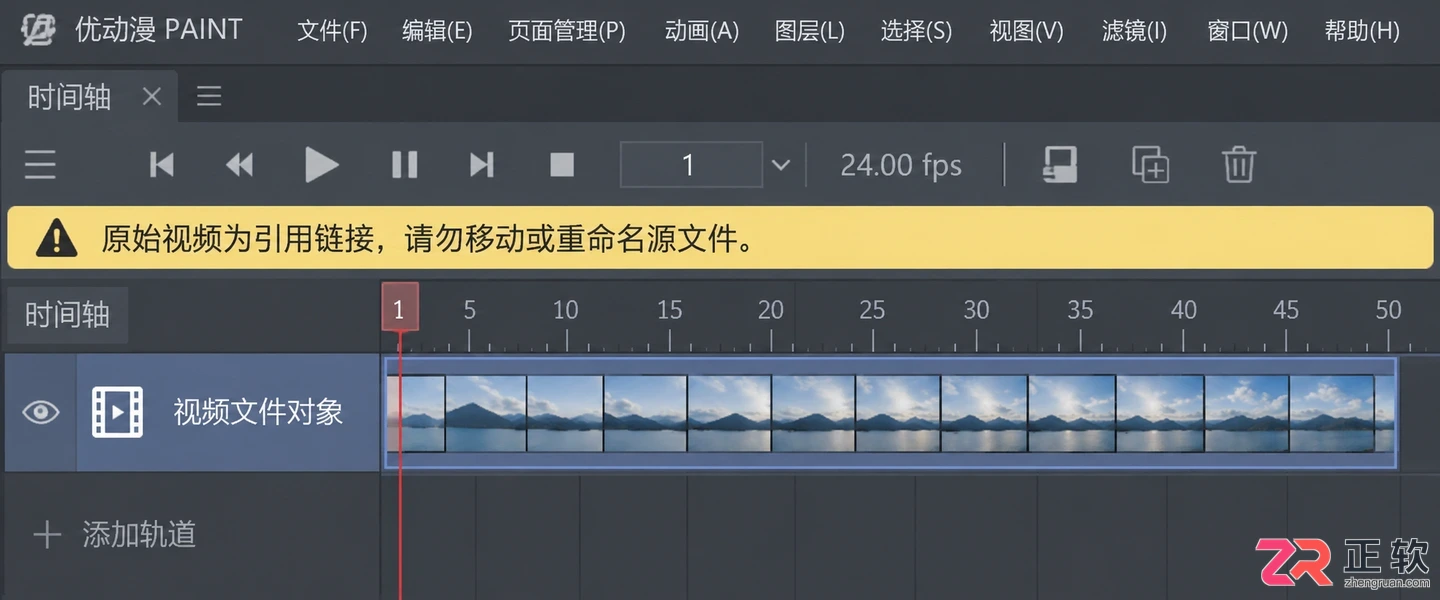Rewind to previous frame
The width and height of the screenshot is (1440, 600).
click(240, 164)
